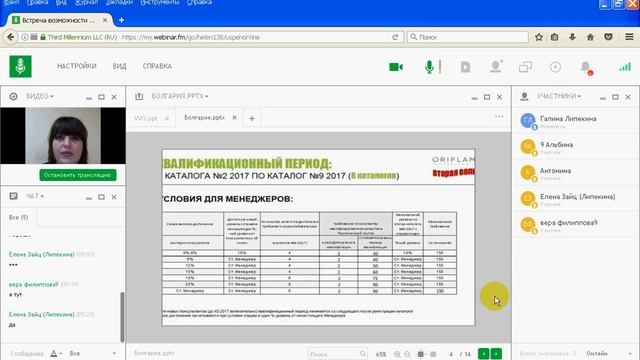Open the ВИД menu

[x=119, y=66]
